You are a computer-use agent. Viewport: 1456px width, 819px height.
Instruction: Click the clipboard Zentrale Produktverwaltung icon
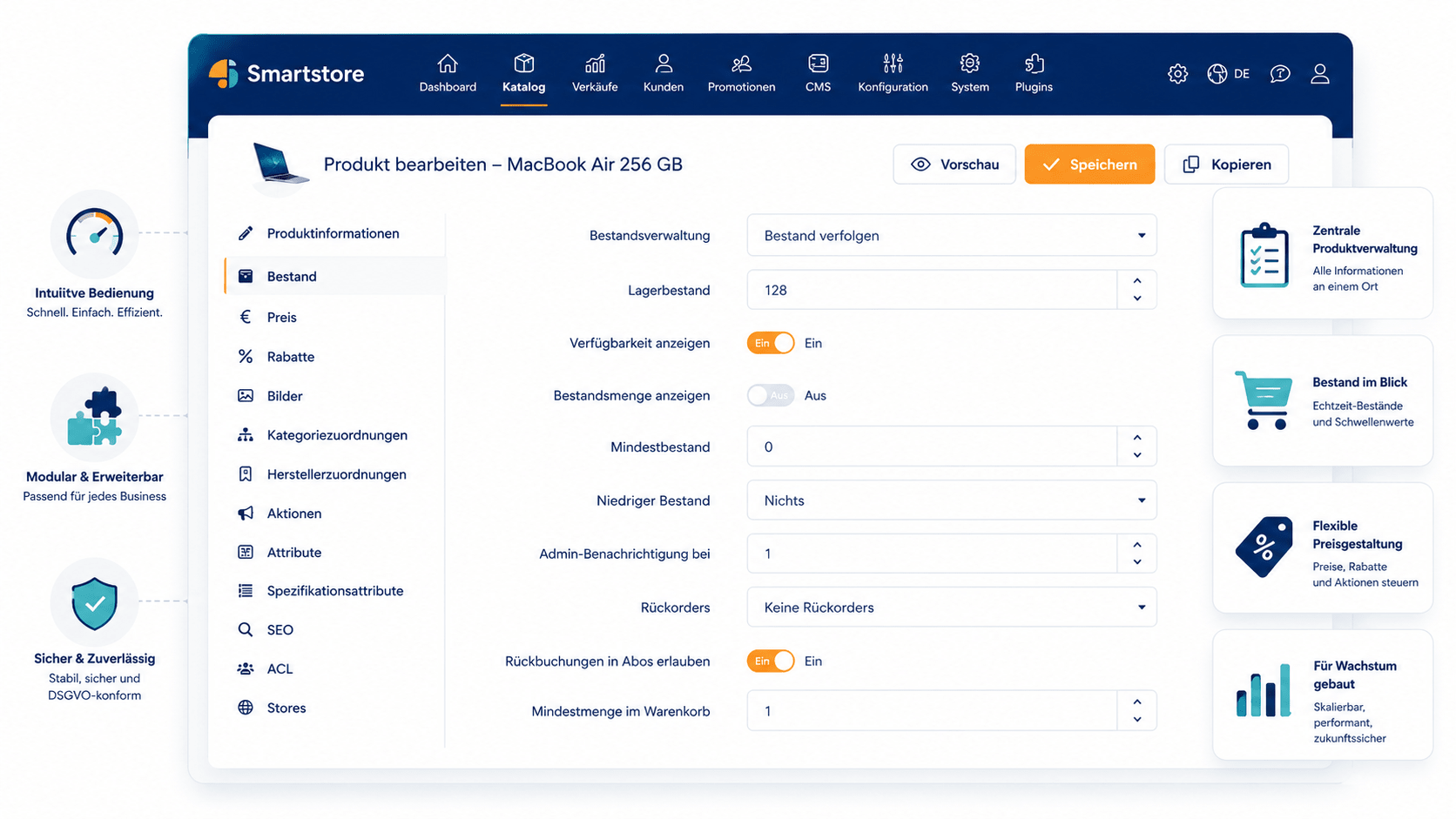1264,255
